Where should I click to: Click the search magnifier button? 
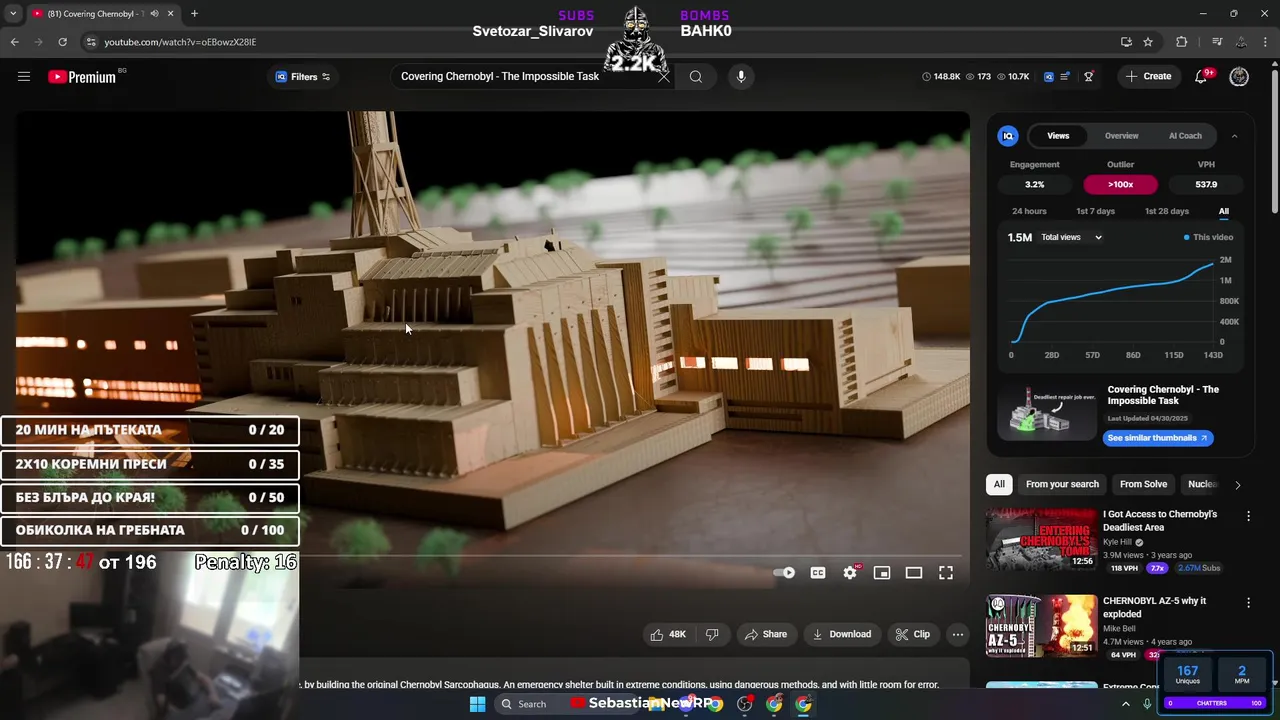[x=696, y=77]
